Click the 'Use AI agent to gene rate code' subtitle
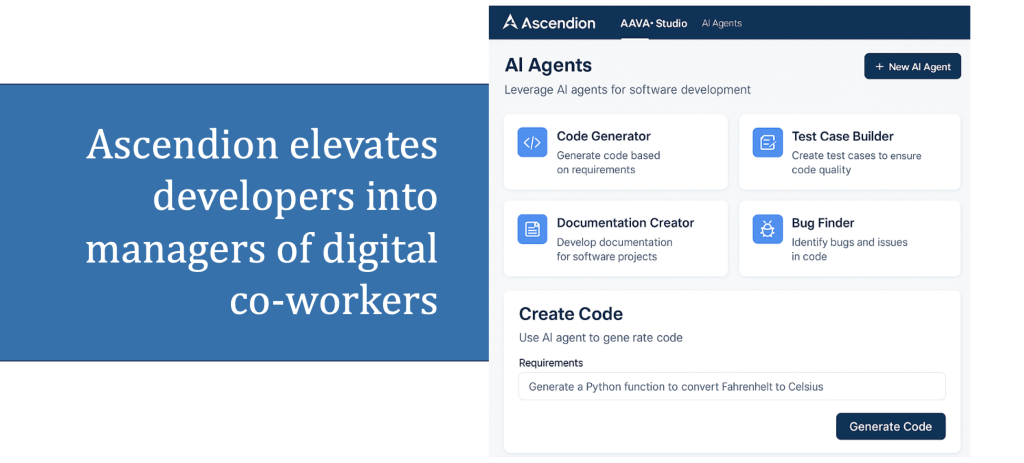Image resolution: width=1024 pixels, height=463 pixels. [600, 338]
